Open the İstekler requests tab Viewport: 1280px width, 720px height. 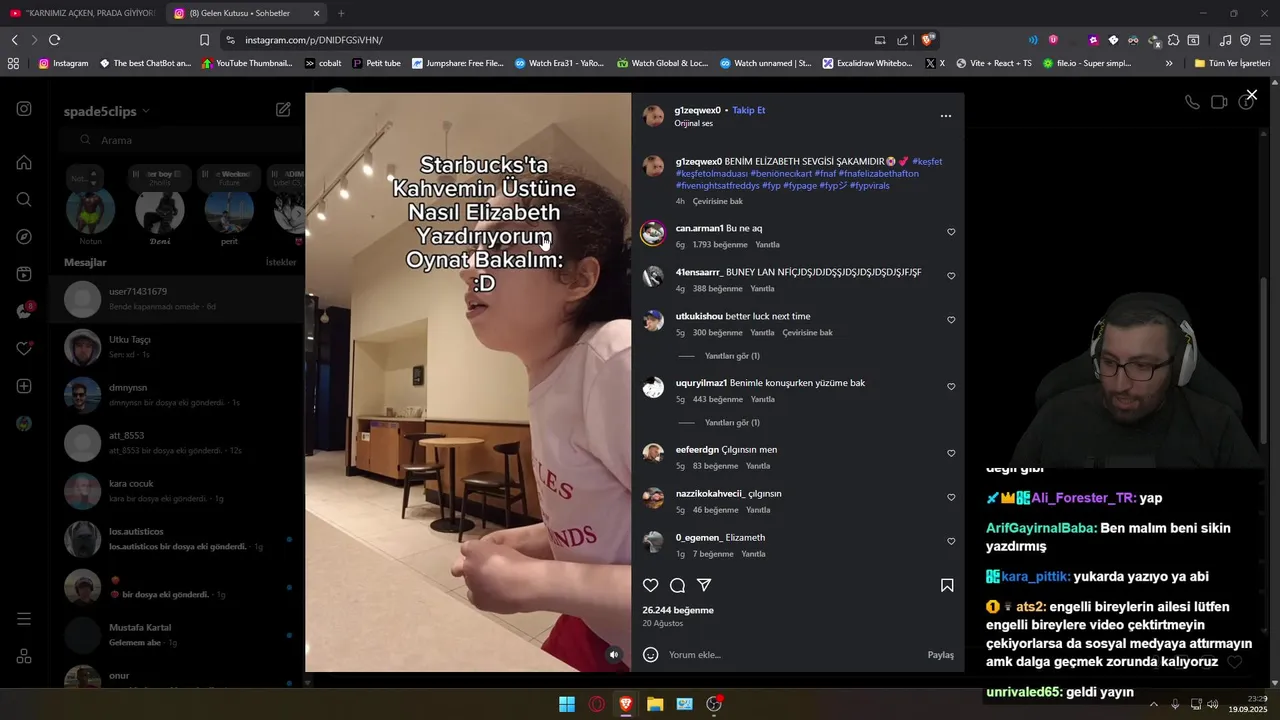281,262
